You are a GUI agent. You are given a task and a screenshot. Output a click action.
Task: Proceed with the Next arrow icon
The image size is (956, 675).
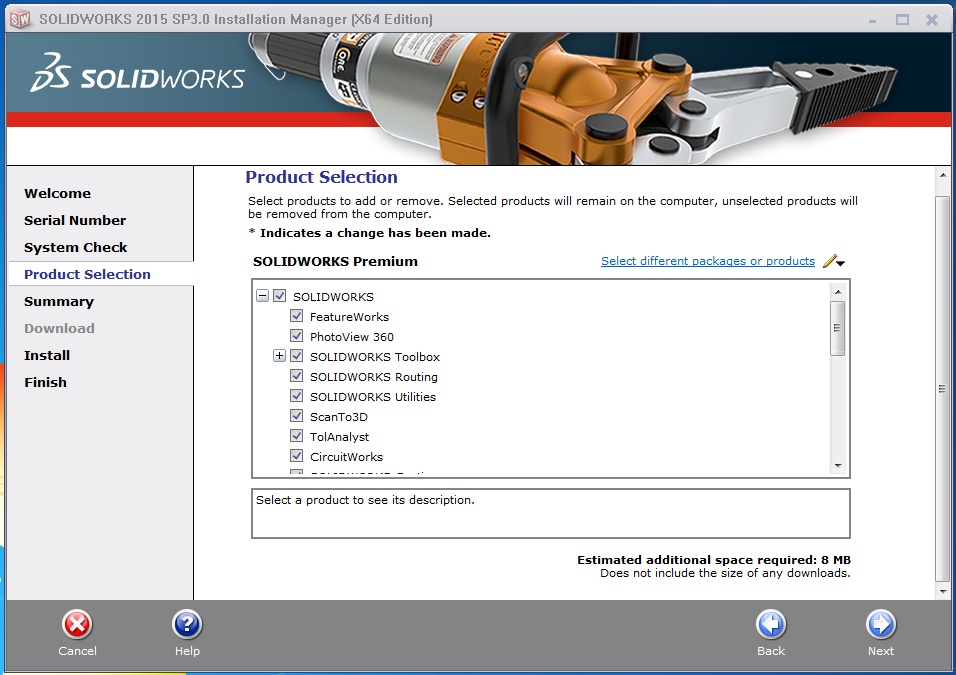881,624
